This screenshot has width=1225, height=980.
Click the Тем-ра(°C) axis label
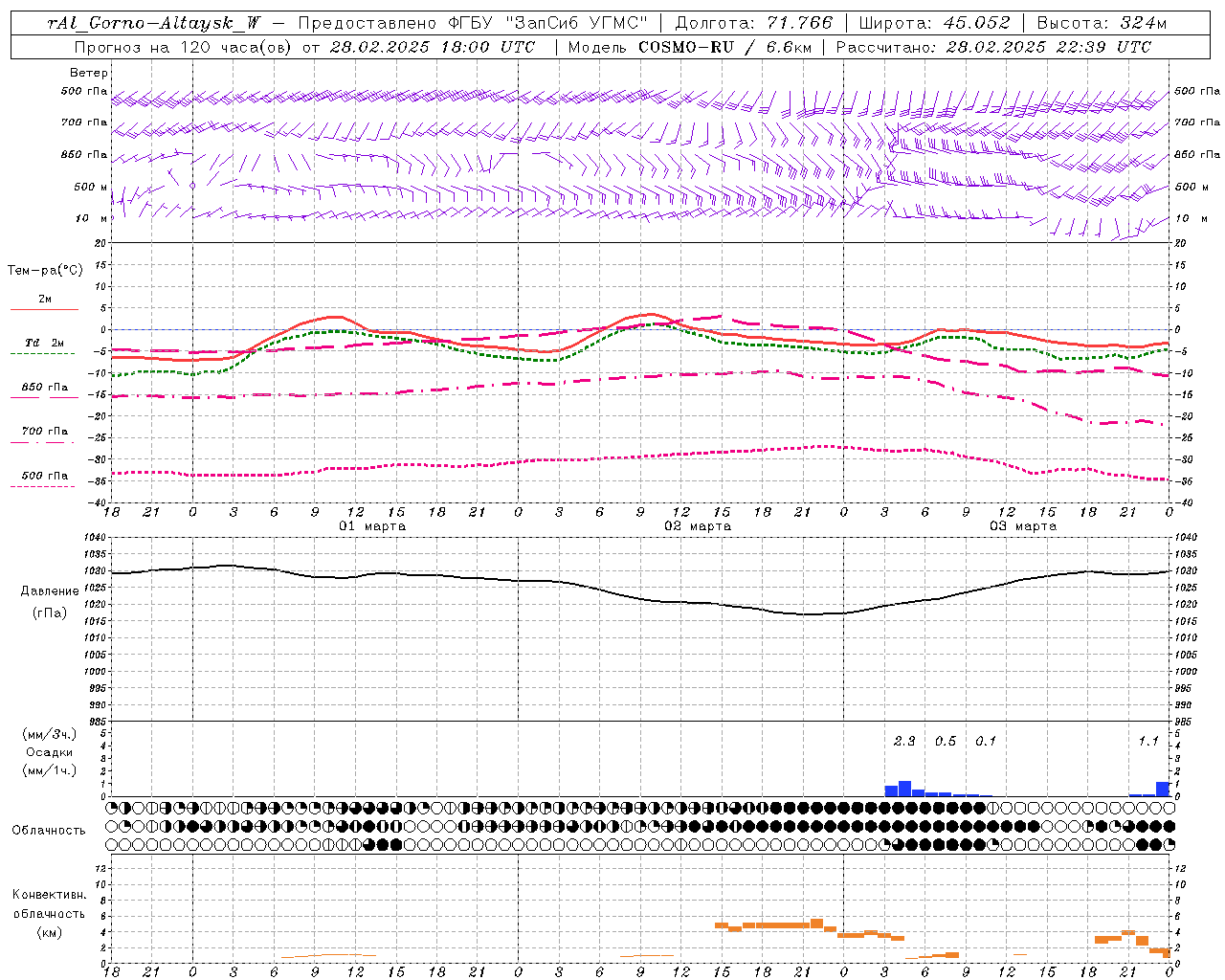pos(45,271)
